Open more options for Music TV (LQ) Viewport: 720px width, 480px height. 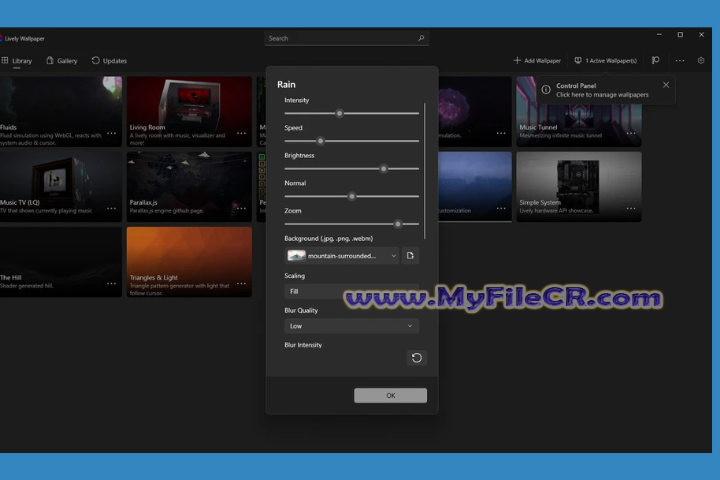(111, 209)
